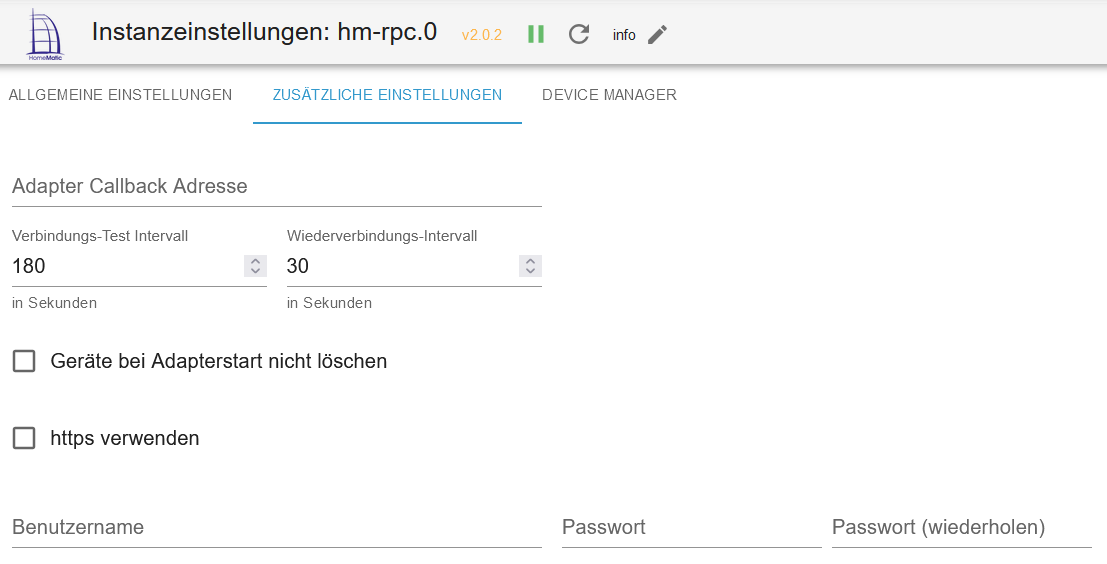Tick the https verwenden checkbox

point(24,438)
